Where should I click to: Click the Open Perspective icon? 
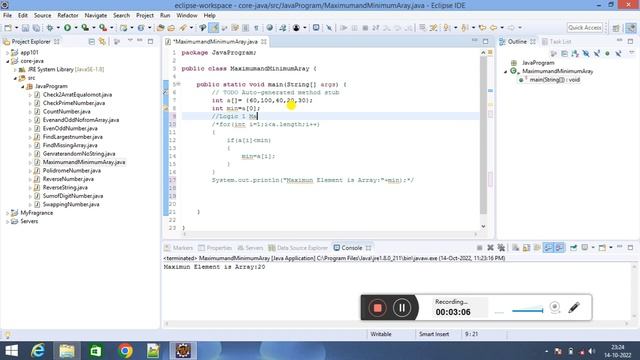tap(616, 28)
